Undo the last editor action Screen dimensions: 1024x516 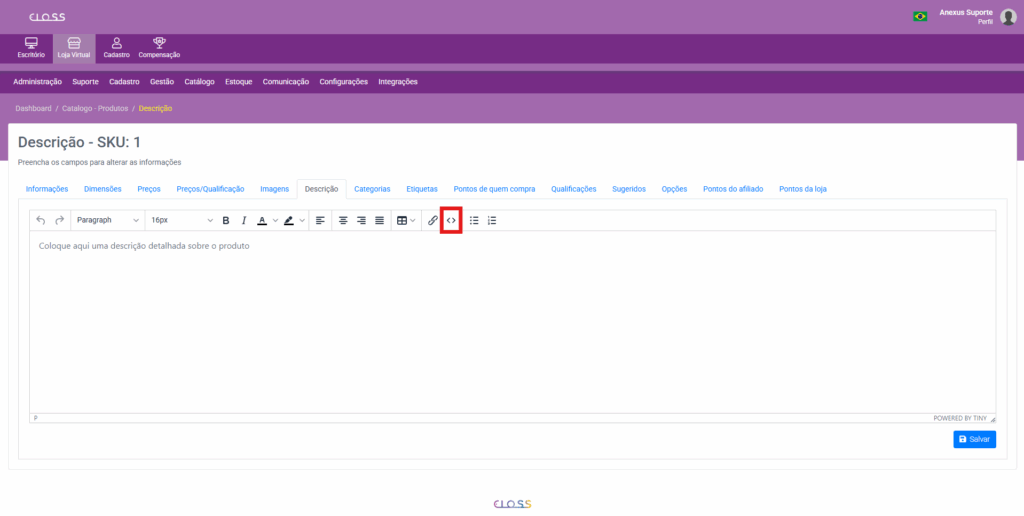tap(41, 220)
